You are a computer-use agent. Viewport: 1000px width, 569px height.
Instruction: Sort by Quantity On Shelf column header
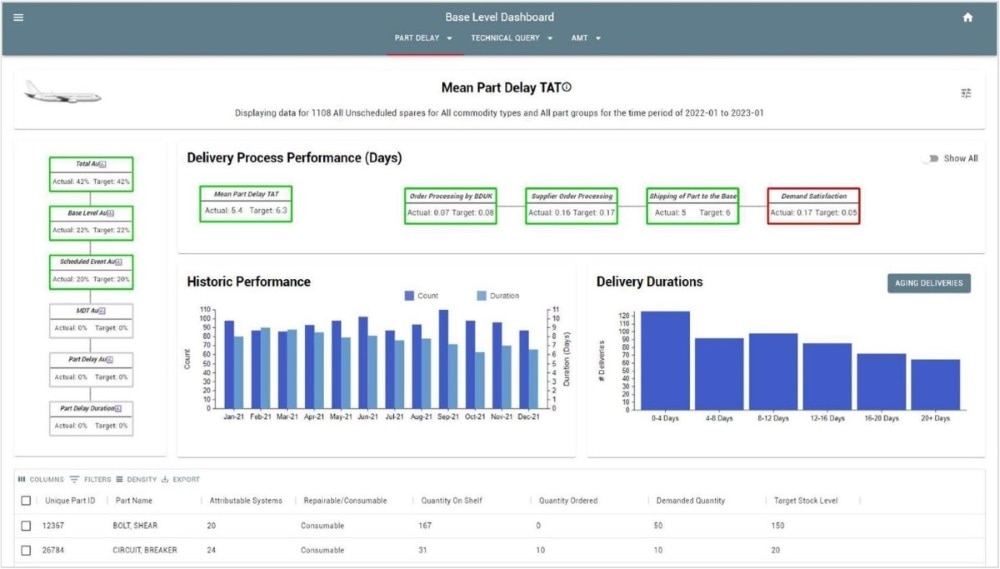(452, 501)
